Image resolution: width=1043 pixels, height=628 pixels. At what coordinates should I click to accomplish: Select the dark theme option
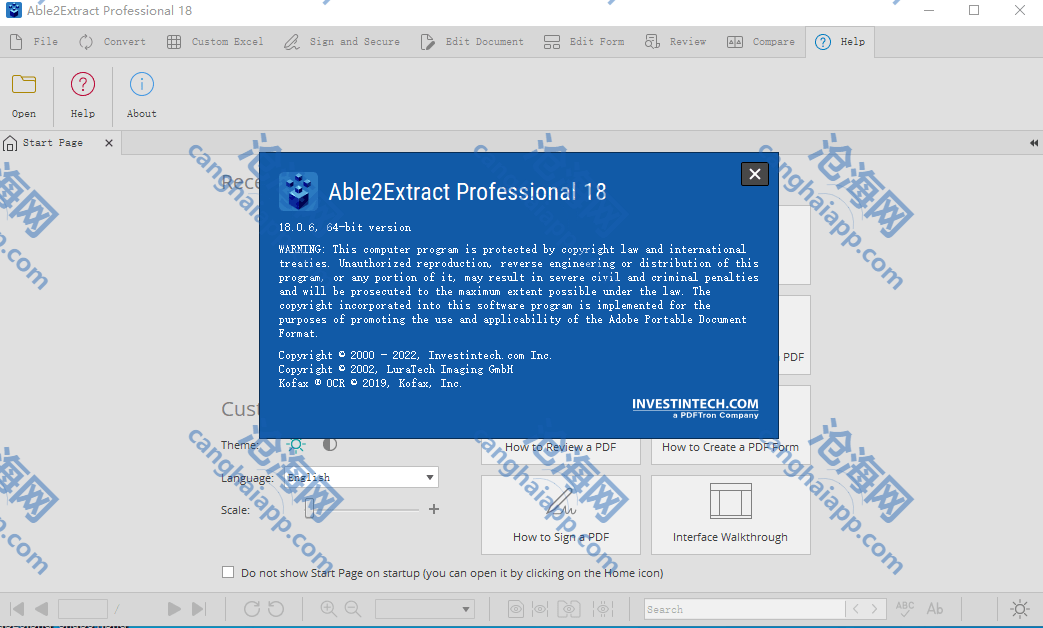(329, 445)
